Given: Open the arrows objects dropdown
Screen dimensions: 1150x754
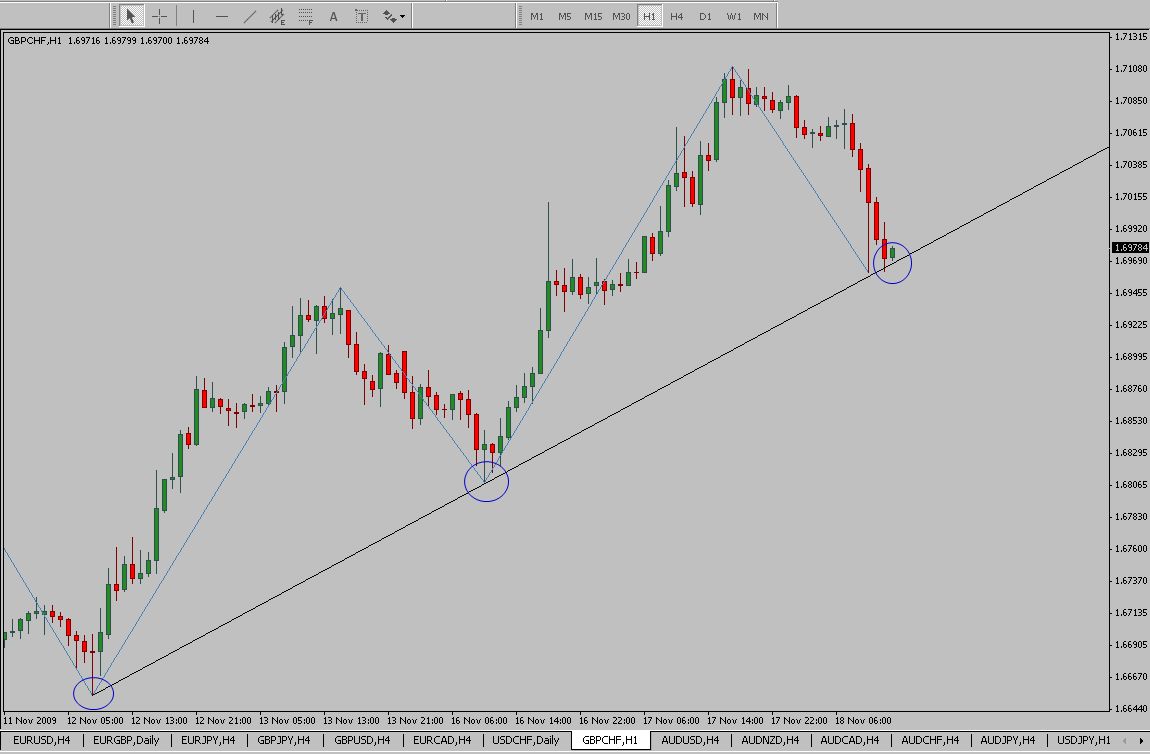Looking at the screenshot, I should [x=394, y=16].
